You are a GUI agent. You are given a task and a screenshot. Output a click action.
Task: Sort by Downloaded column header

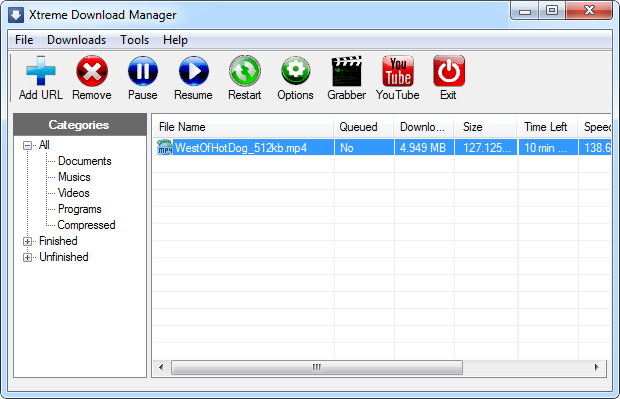(423, 127)
